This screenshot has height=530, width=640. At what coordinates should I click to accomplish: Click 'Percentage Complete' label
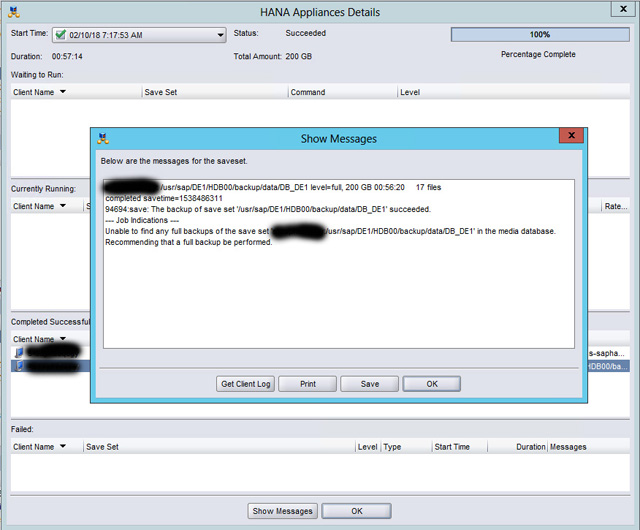(x=538, y=54)
